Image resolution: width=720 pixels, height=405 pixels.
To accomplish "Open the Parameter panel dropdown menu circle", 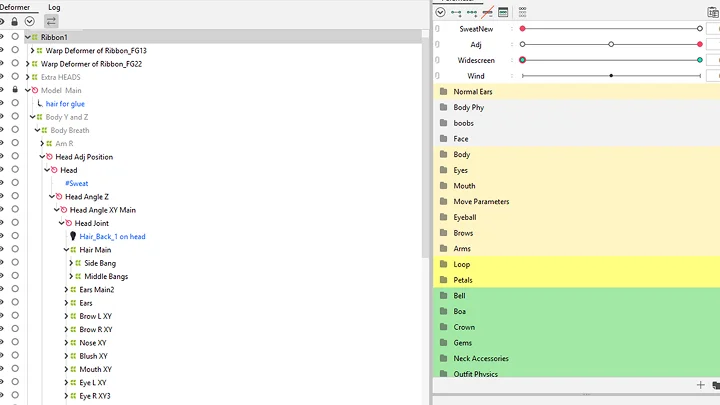I will point(440,13).
